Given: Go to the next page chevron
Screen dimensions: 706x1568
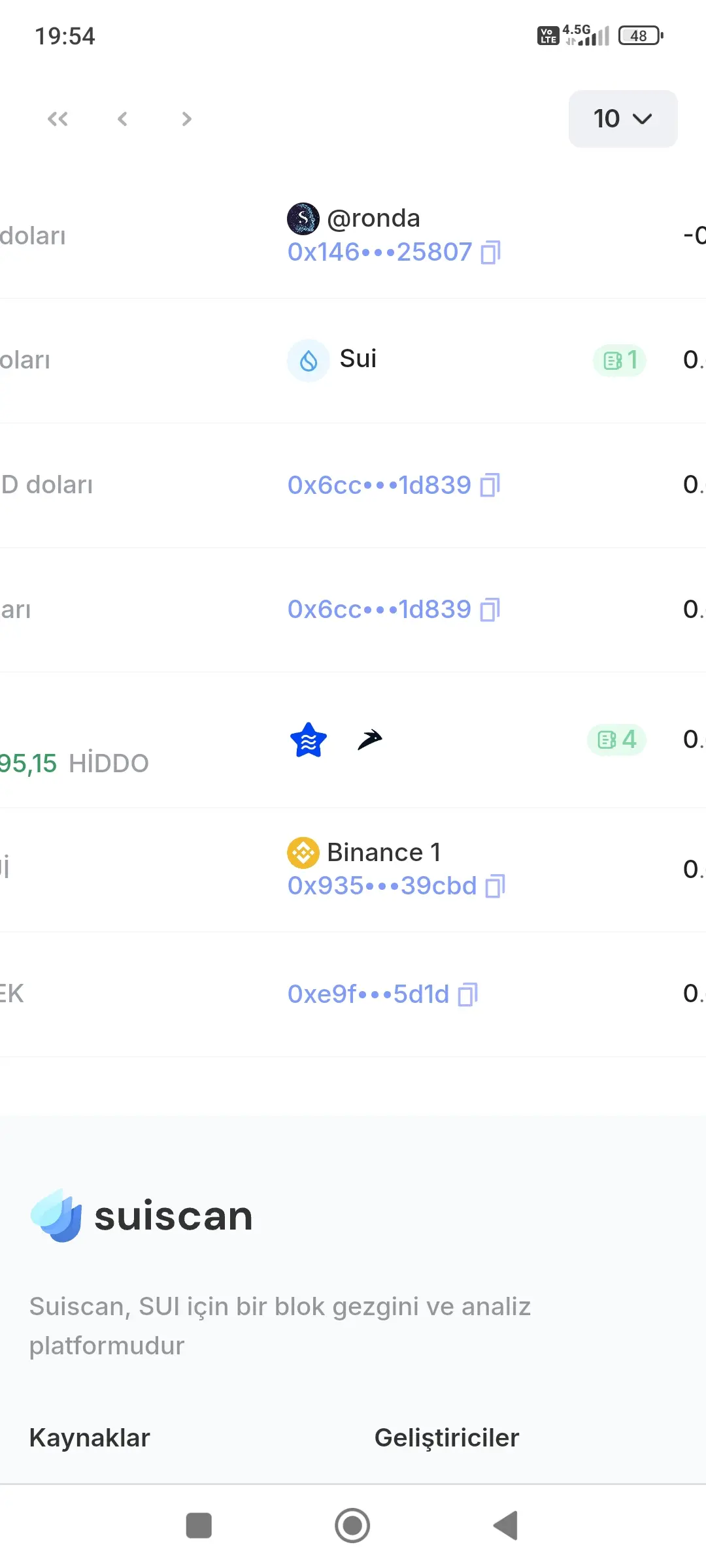Looking at the screenshot, I should (187, 119).
